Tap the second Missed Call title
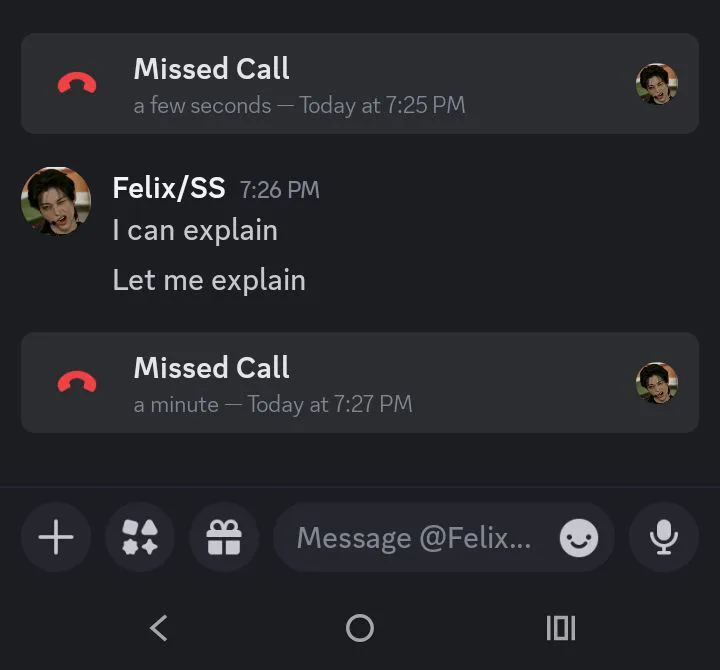 tap(212, 368)
